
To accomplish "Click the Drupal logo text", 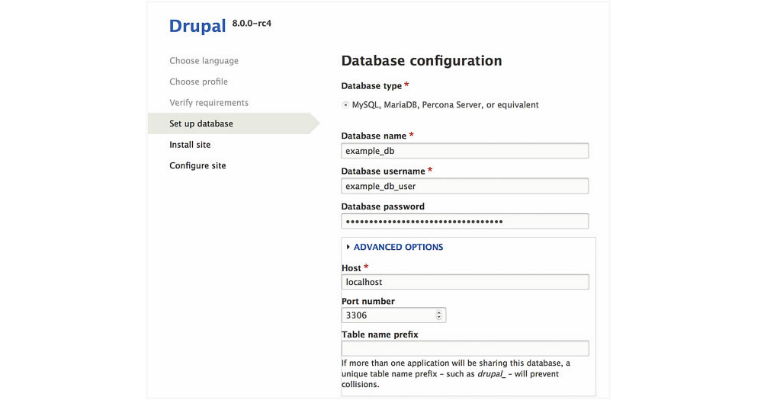I will [197, 25].
